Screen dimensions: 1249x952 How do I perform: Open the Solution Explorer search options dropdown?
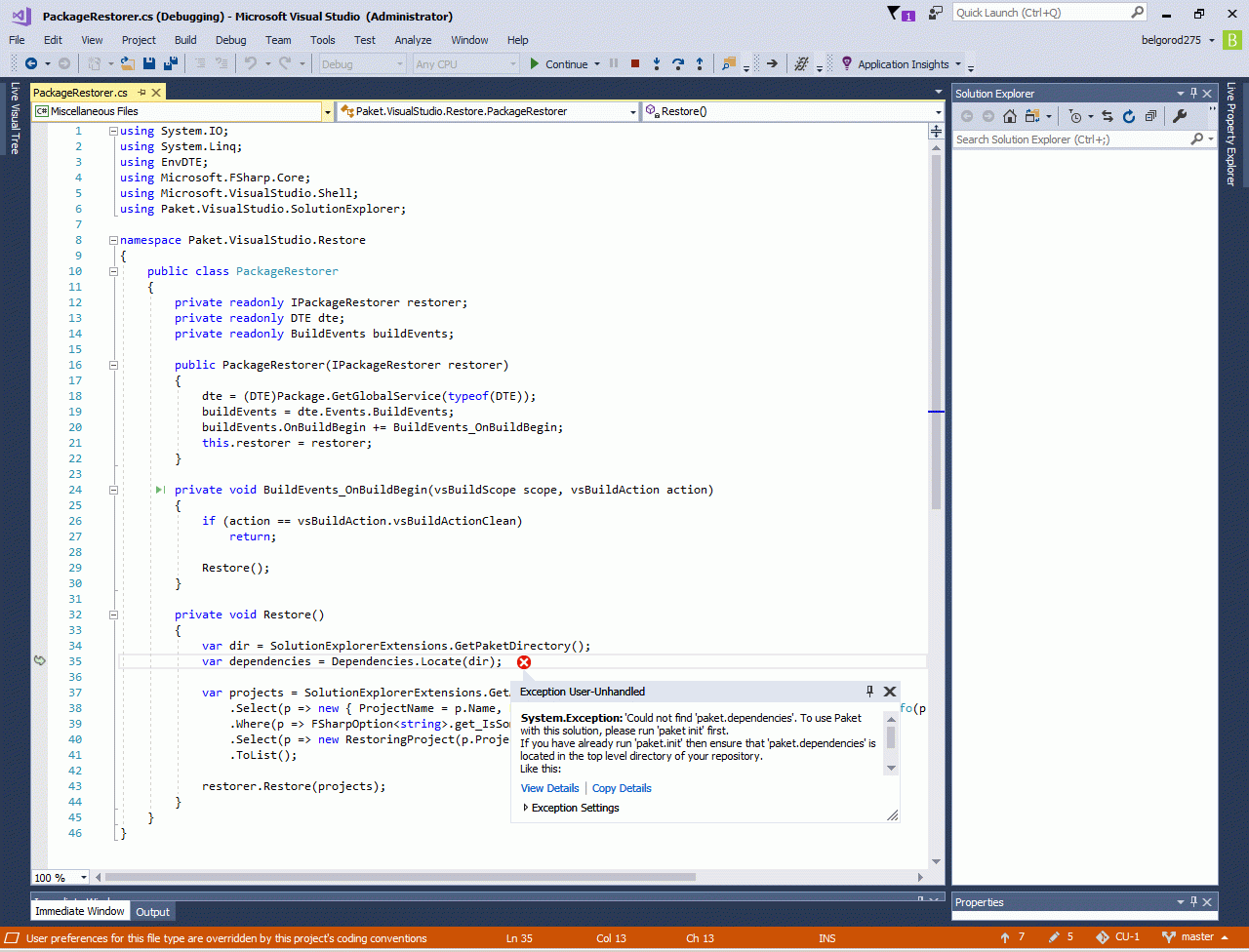[1210, 139]
